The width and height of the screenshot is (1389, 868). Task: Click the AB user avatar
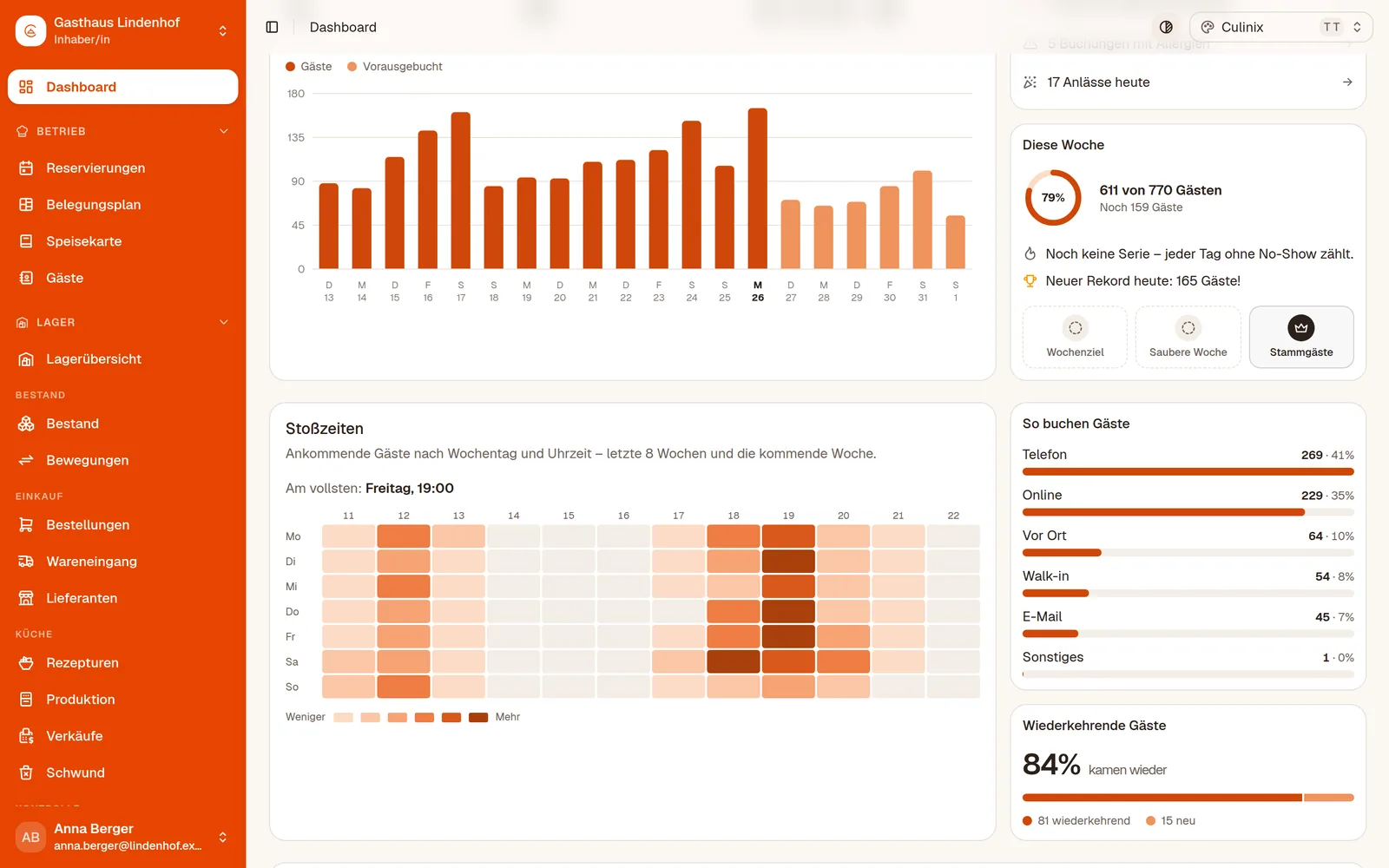pos(31,838)
